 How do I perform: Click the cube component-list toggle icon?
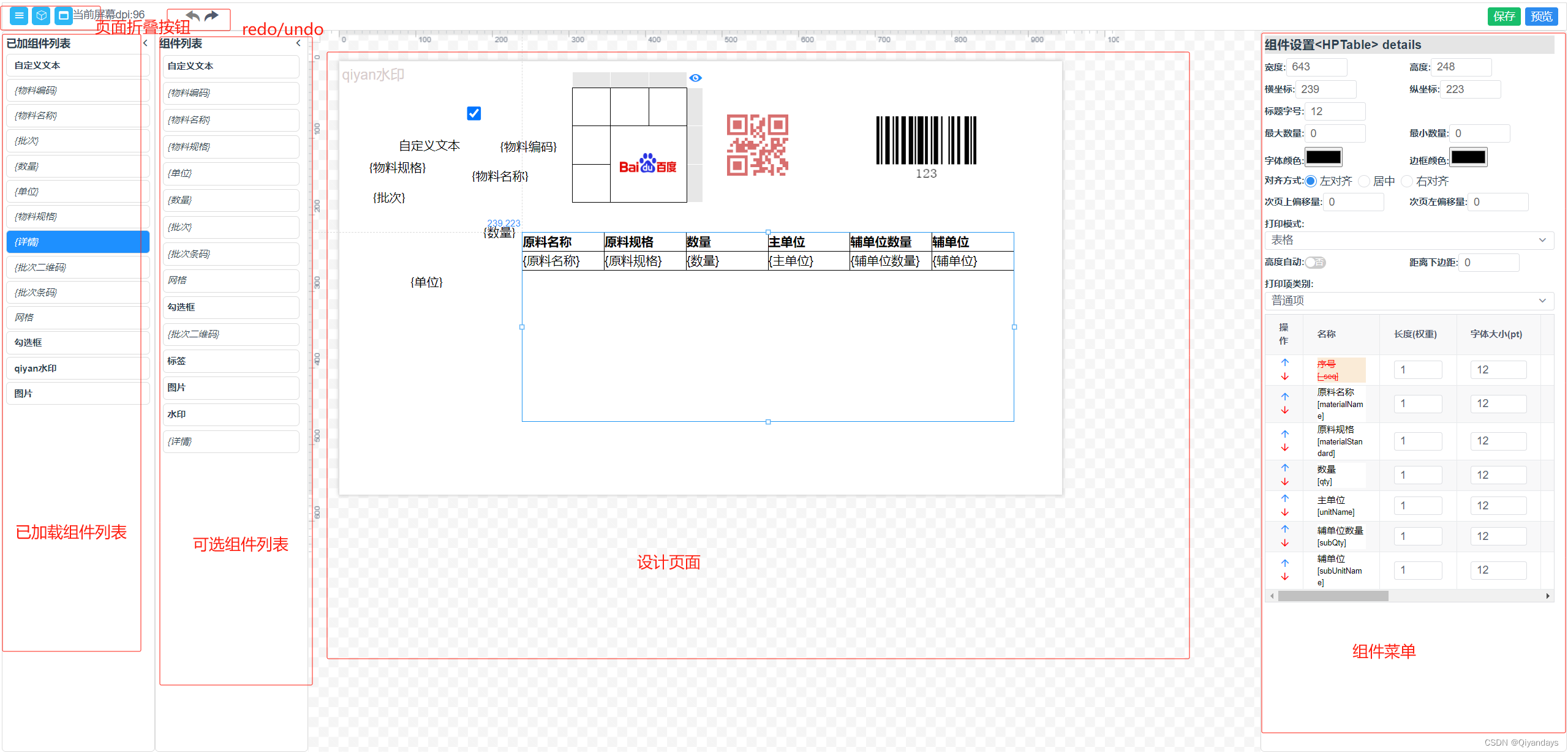[x=41, y=16]
